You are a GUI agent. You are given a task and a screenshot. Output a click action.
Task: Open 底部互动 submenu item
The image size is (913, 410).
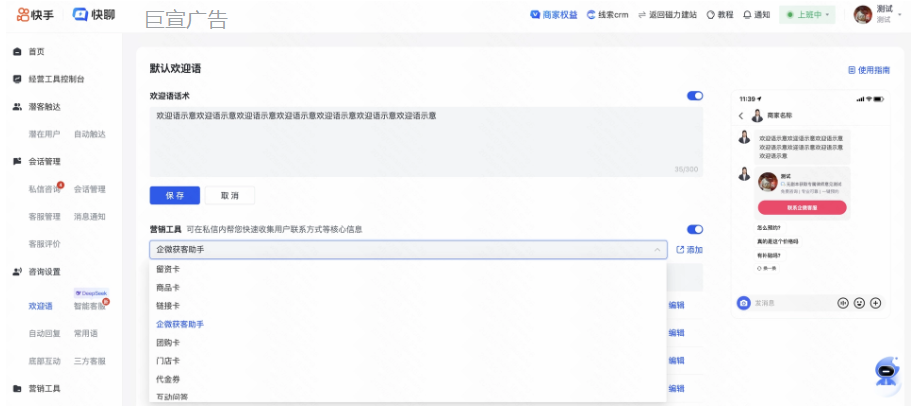point(44,361)
